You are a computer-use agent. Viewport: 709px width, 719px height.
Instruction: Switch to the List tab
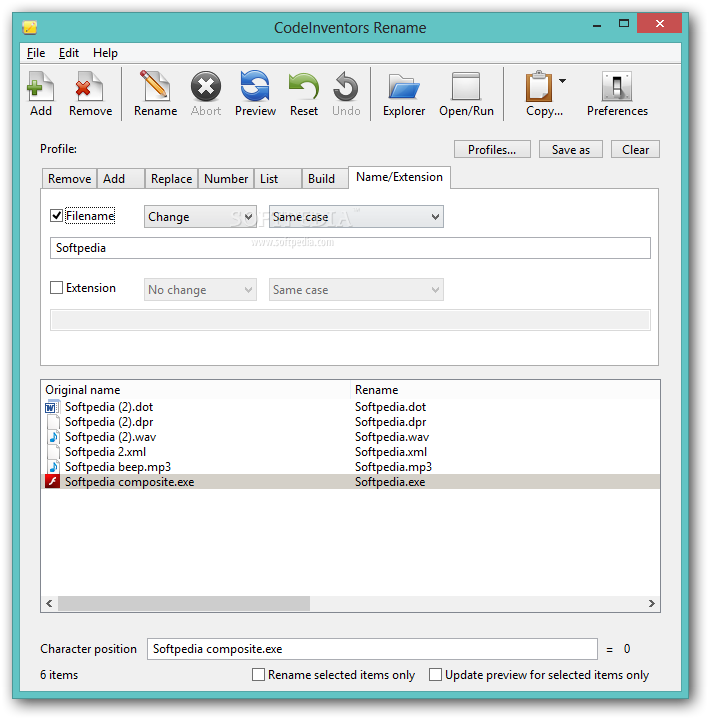pyautogui.click(x=278, y=178)
